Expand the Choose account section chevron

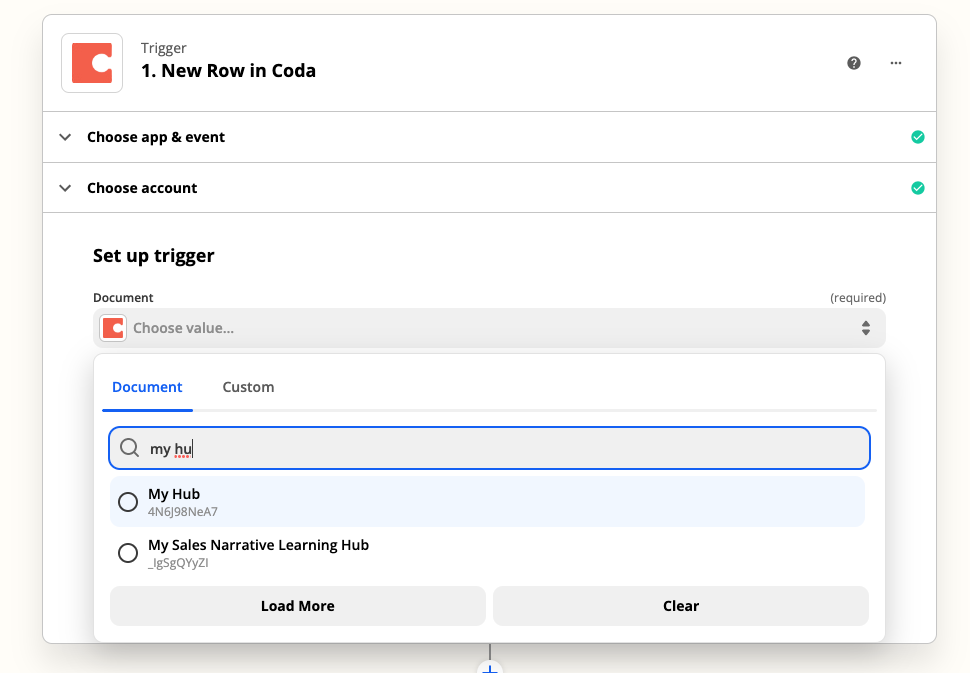66,188
